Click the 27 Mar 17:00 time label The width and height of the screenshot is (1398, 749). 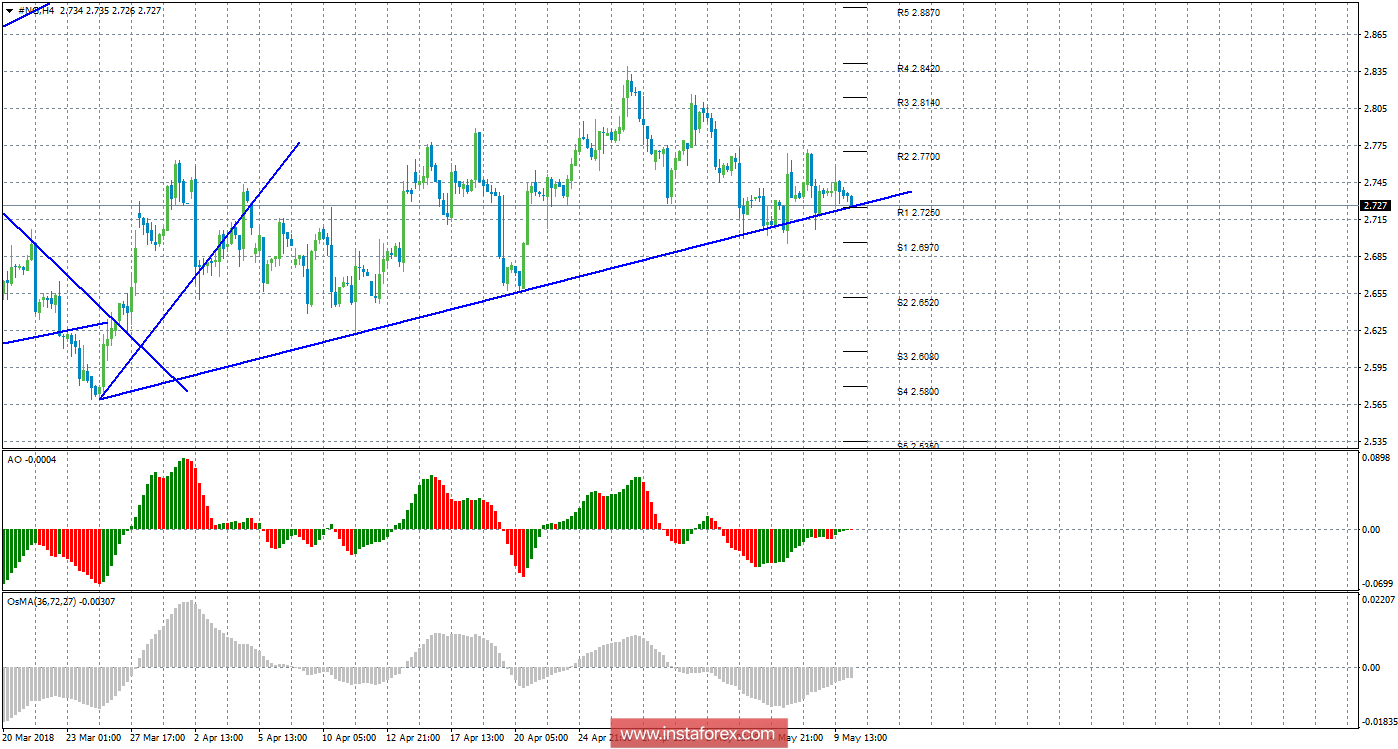pos(160,738)
